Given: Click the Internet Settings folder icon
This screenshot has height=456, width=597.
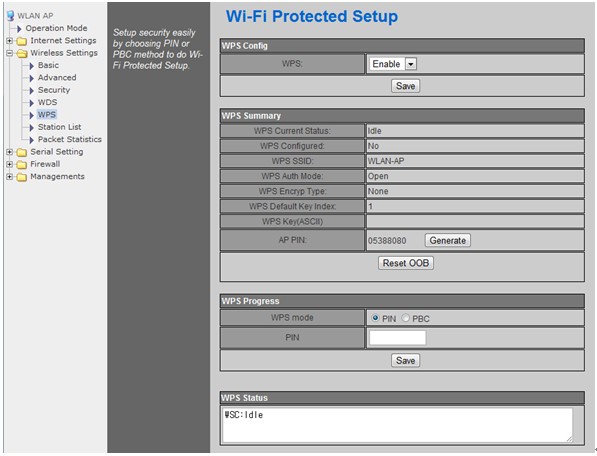Looking at the screenshot, I should [x=22, y=41].
